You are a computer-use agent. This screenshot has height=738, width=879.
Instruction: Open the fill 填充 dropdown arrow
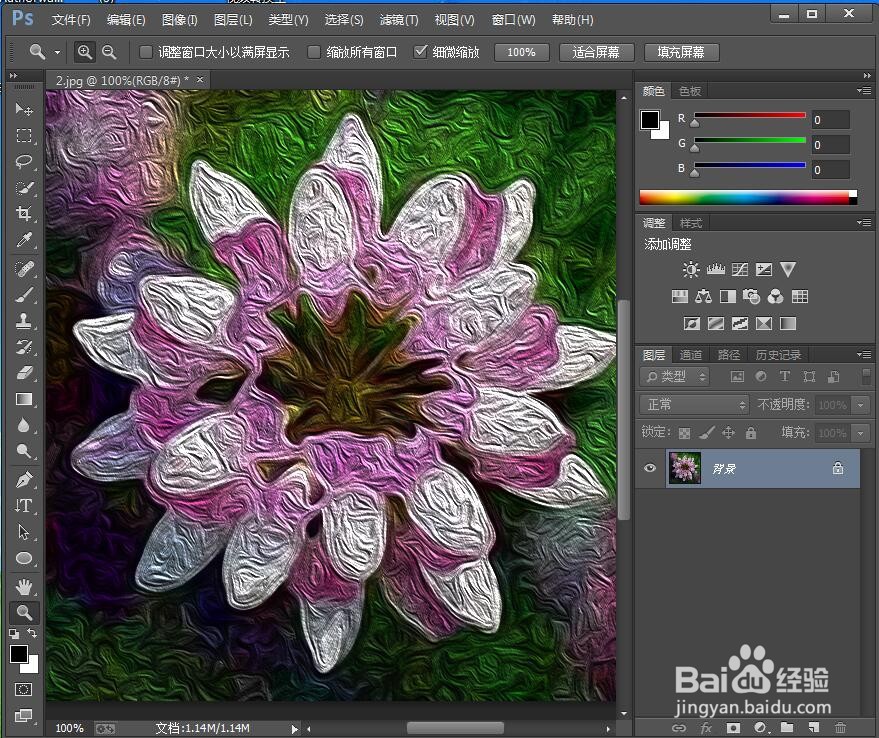coord(861,432)
